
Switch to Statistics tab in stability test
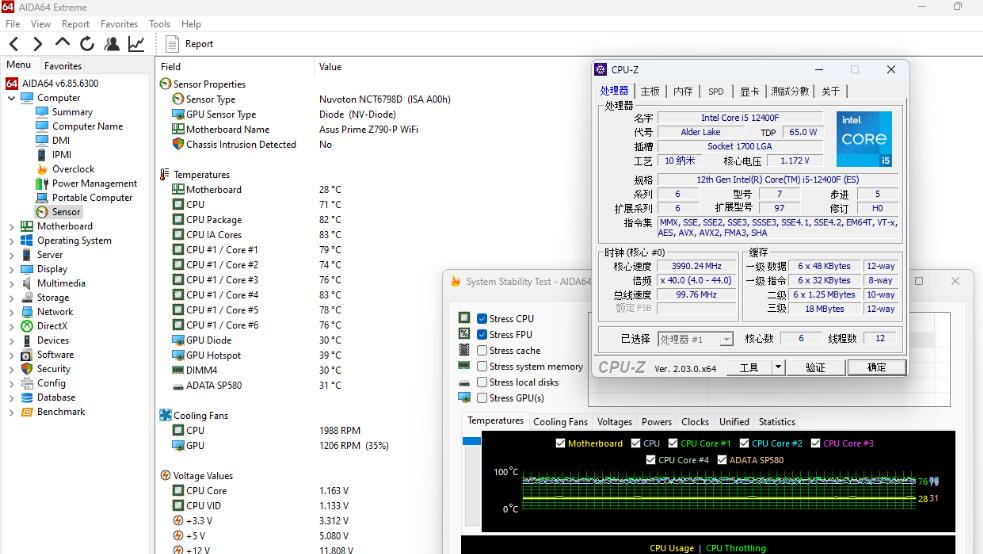pos(777,422)
